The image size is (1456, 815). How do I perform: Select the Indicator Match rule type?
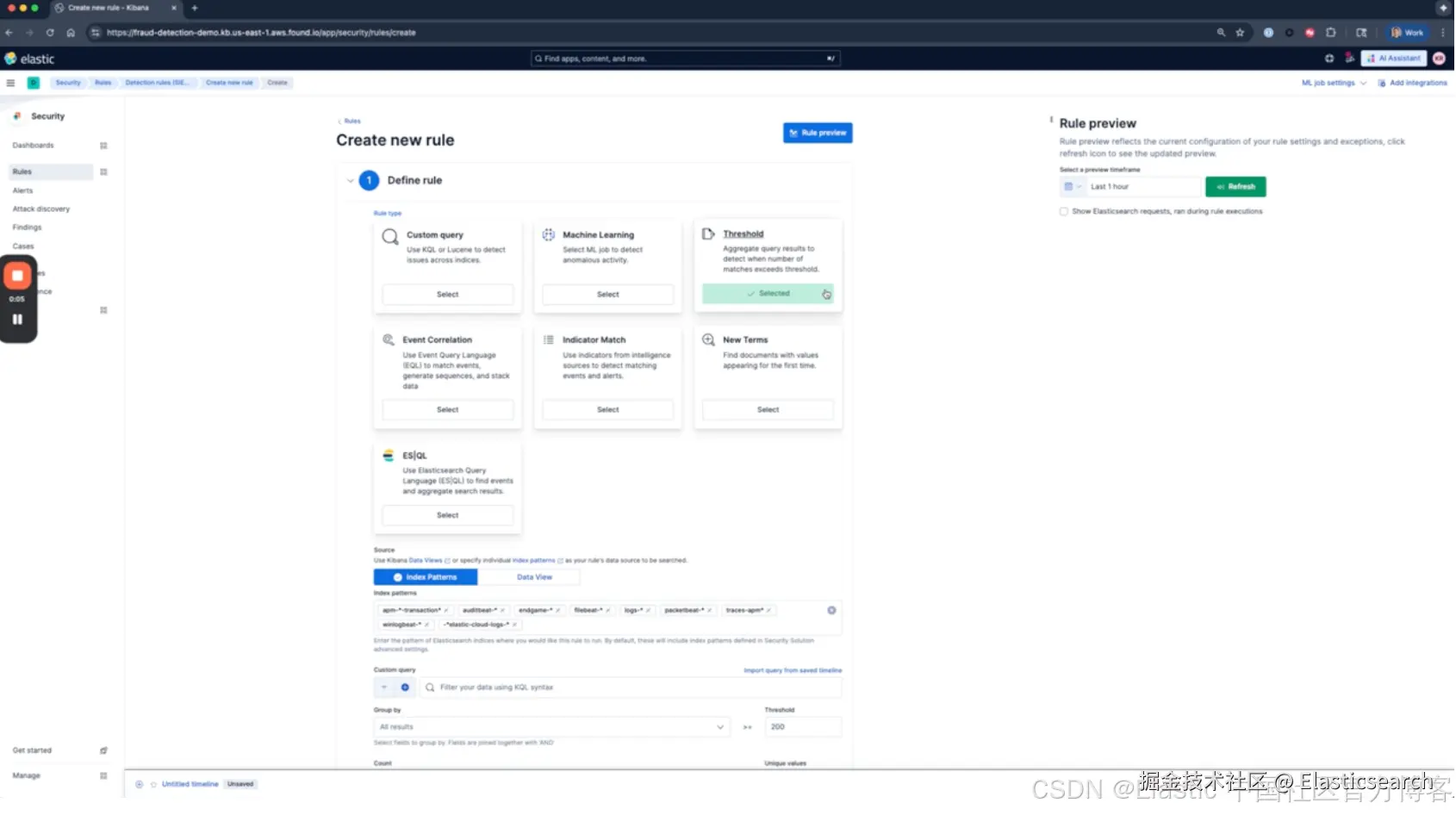click(x=608, y=410)
